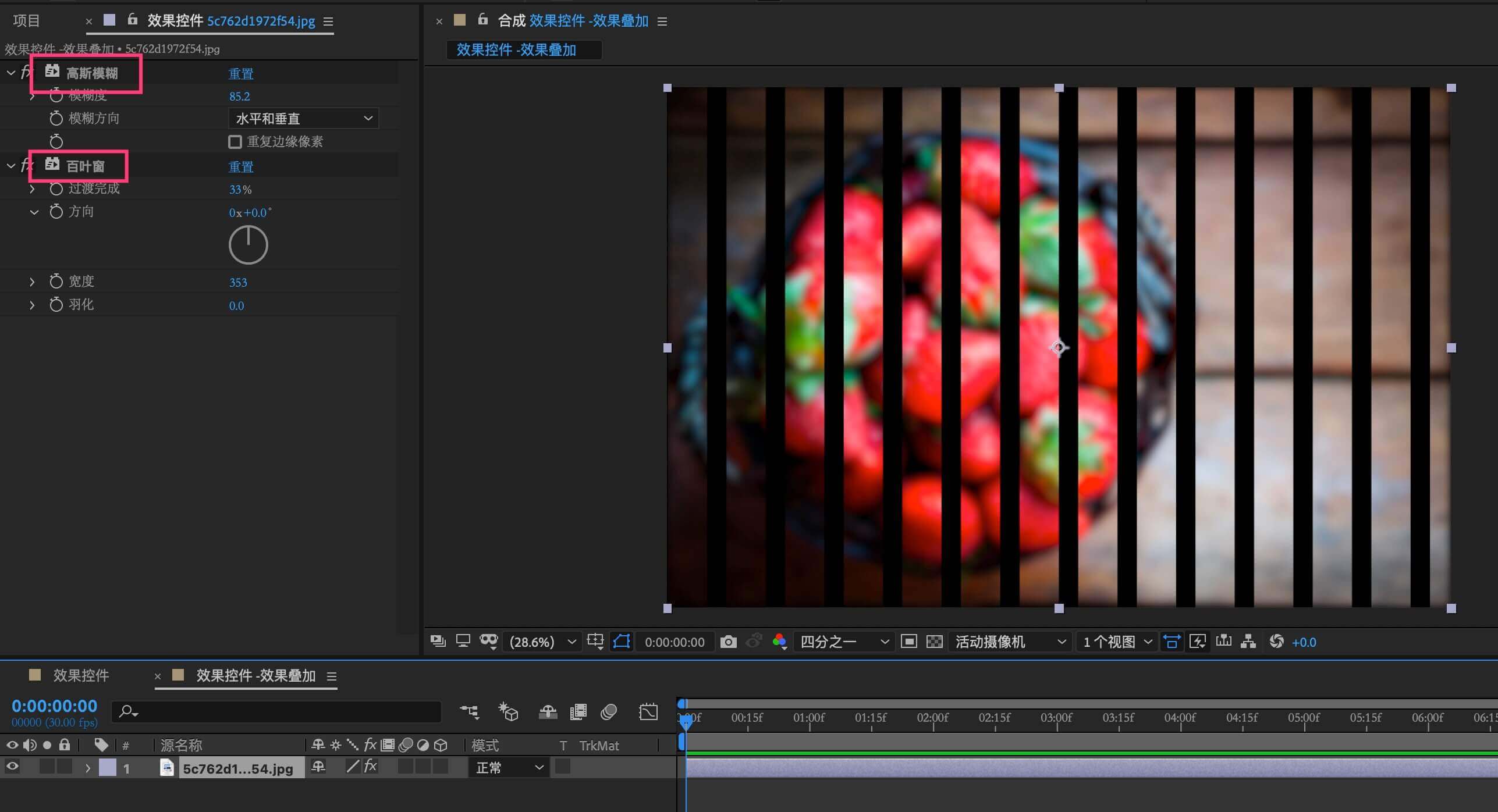Click the reset exposure icon

pos(1276,641)
